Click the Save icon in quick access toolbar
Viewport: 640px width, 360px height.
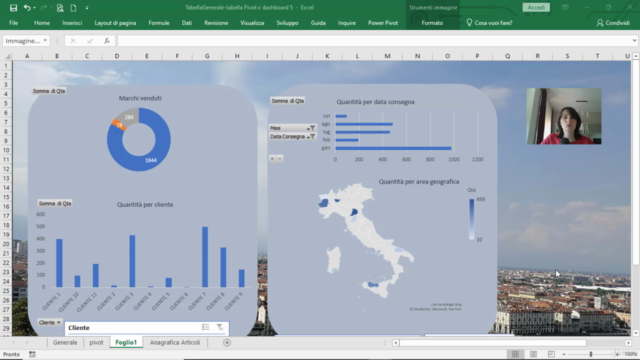[13, 8]
